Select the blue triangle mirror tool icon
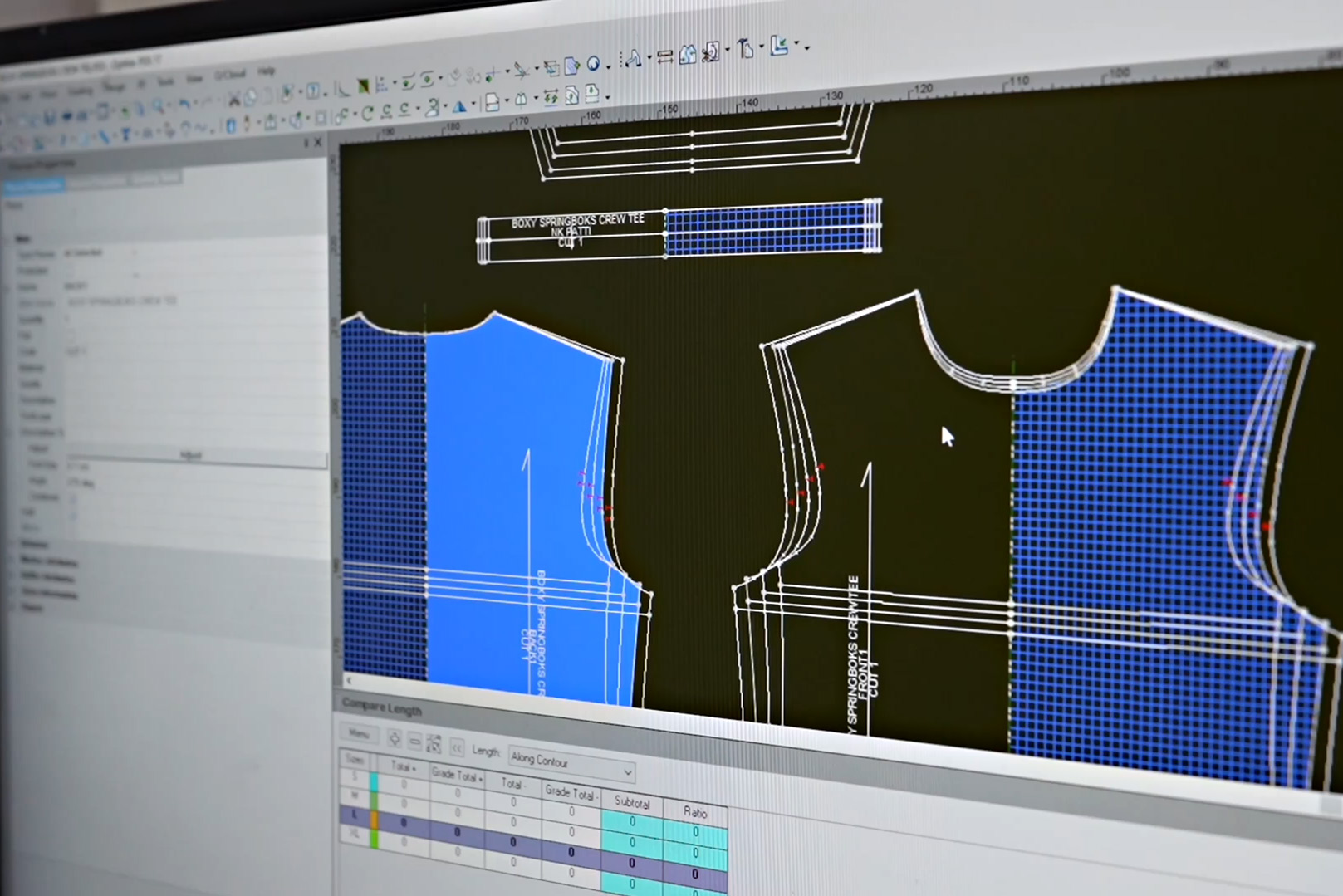This screenshot has width=1343, height=896. [458, 105]
